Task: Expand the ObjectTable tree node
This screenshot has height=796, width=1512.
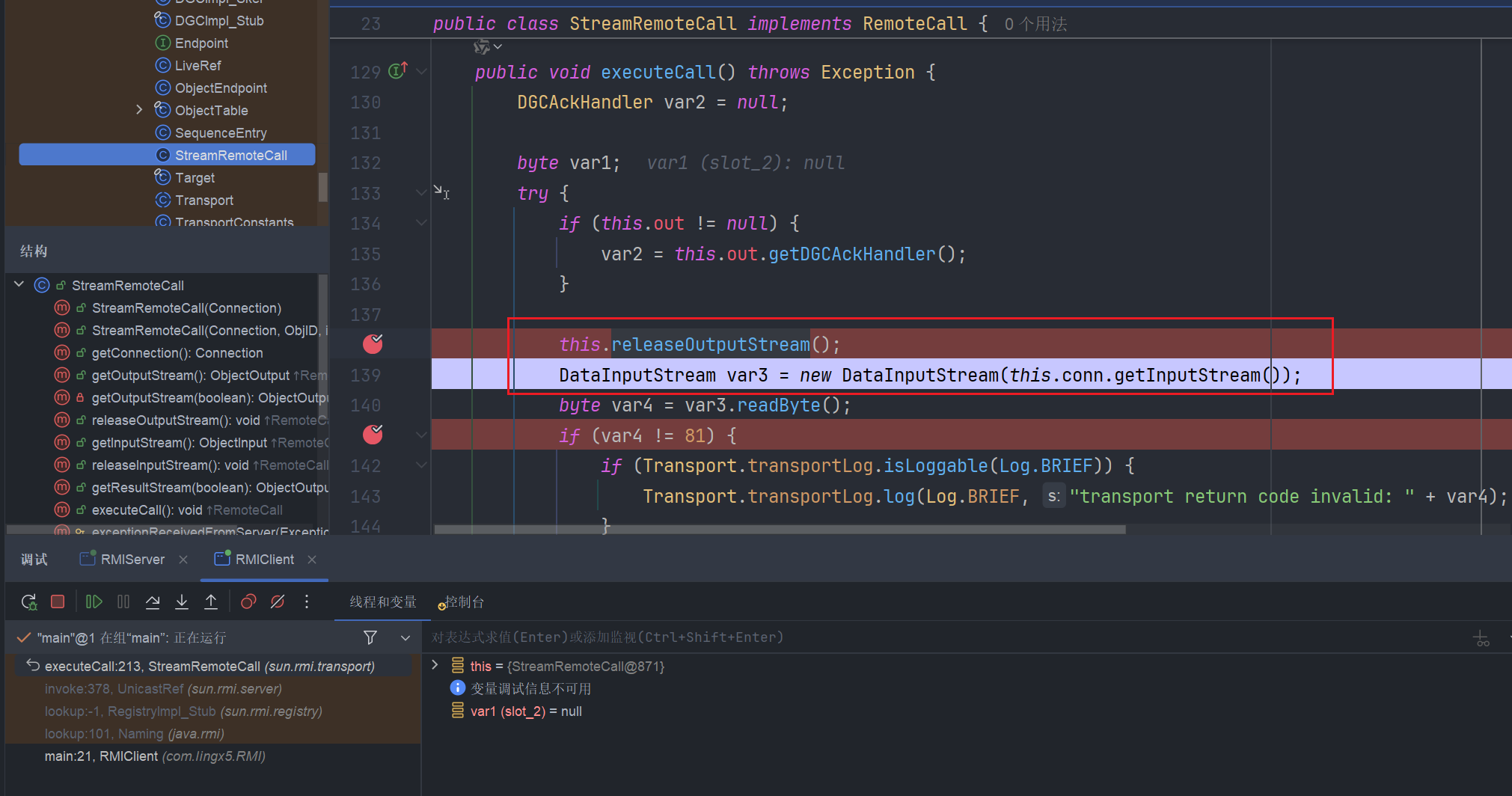Action: tap(139, 110)
